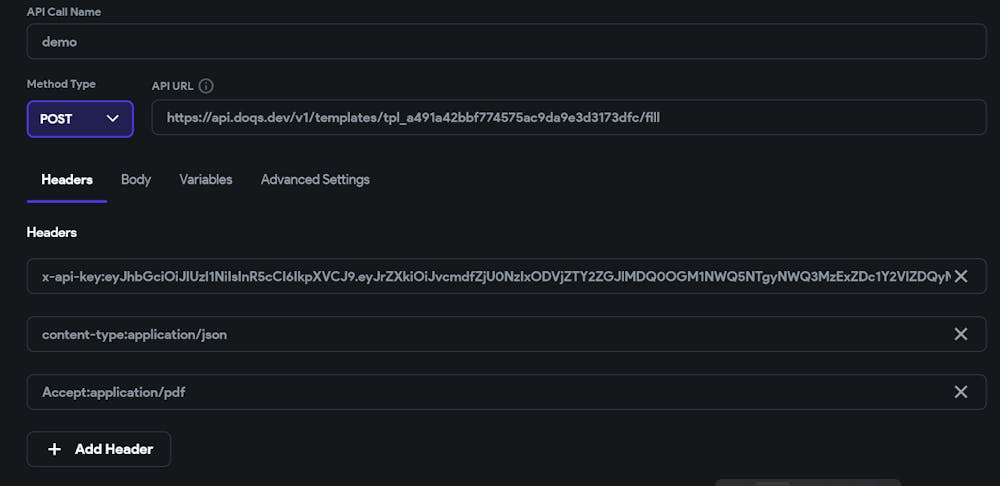The image size is (1000, 486).
Task: Click the API URL info icon
Action: [x=207, y=86]
